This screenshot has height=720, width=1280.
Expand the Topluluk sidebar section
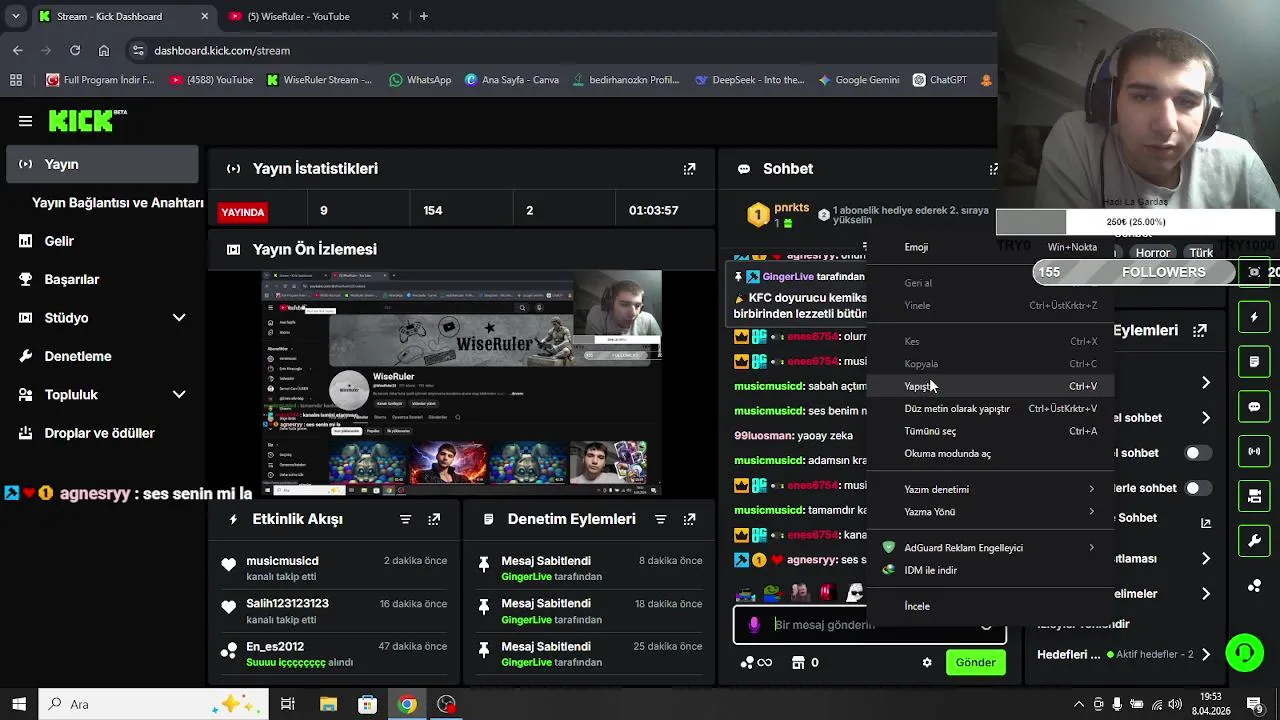[179, 395]
